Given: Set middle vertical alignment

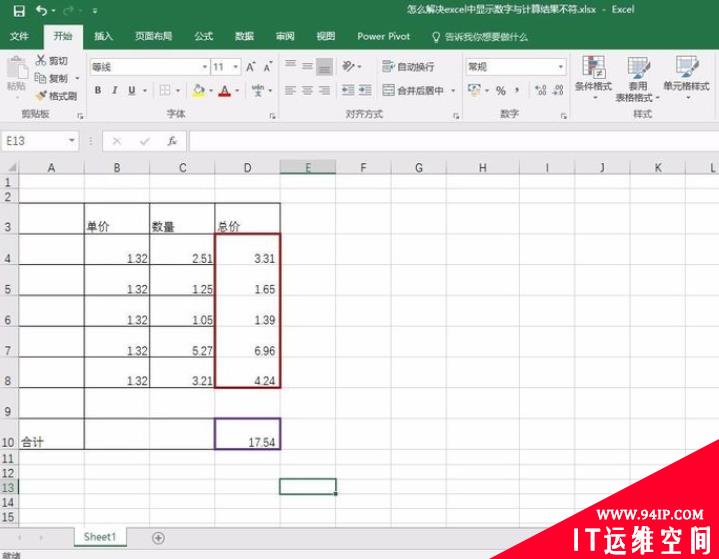Looking at the screenshot, I should point(307,66).
